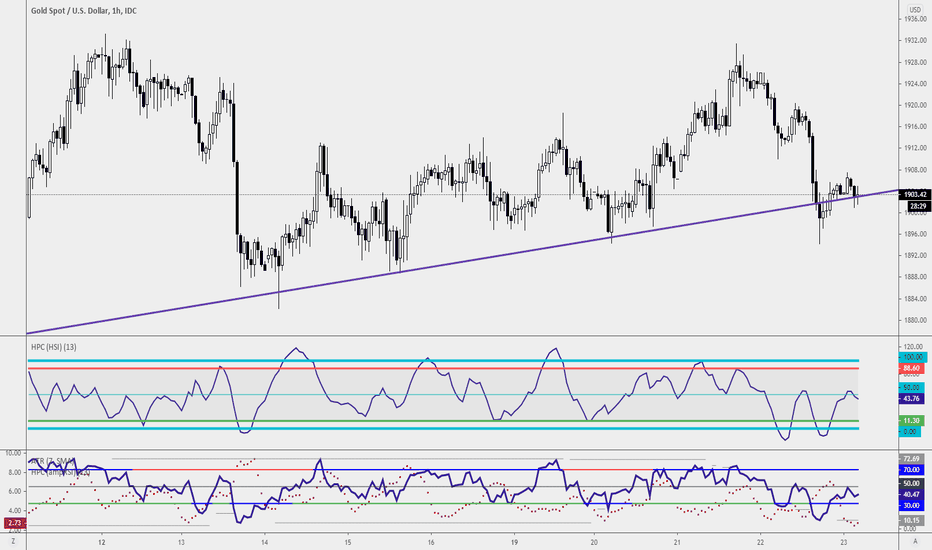This screenshot has height=550, width=932.
Task: Toggle auto-scale with the A button
Action: (x=915, y=542)
